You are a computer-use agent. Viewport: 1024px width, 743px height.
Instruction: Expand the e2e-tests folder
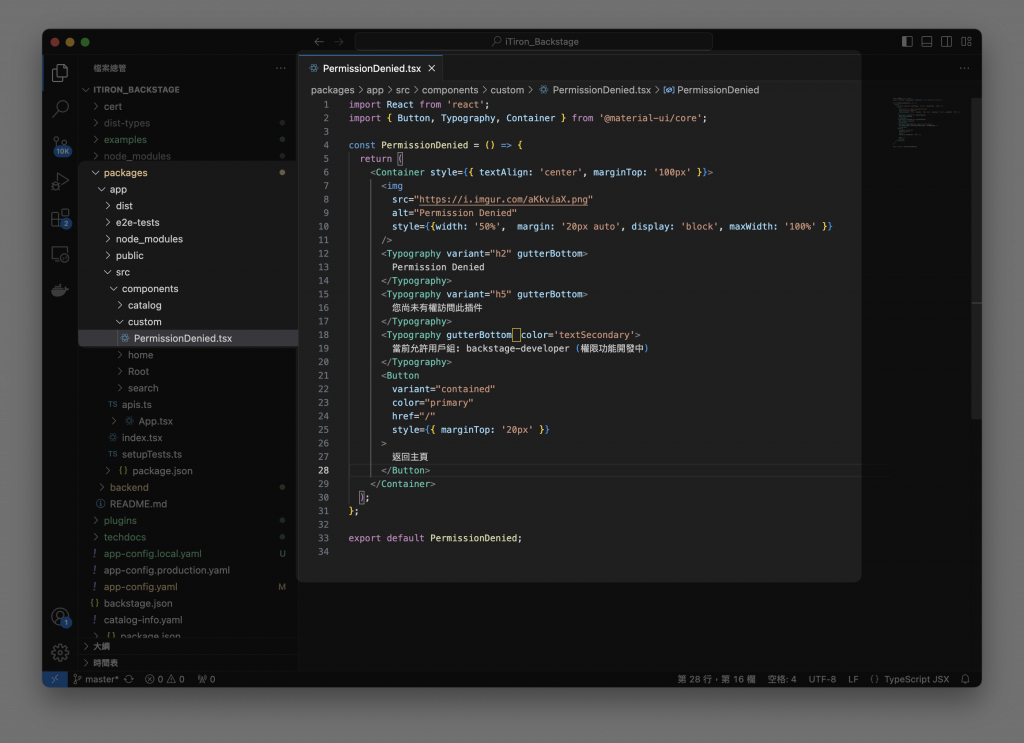point(188,223)
